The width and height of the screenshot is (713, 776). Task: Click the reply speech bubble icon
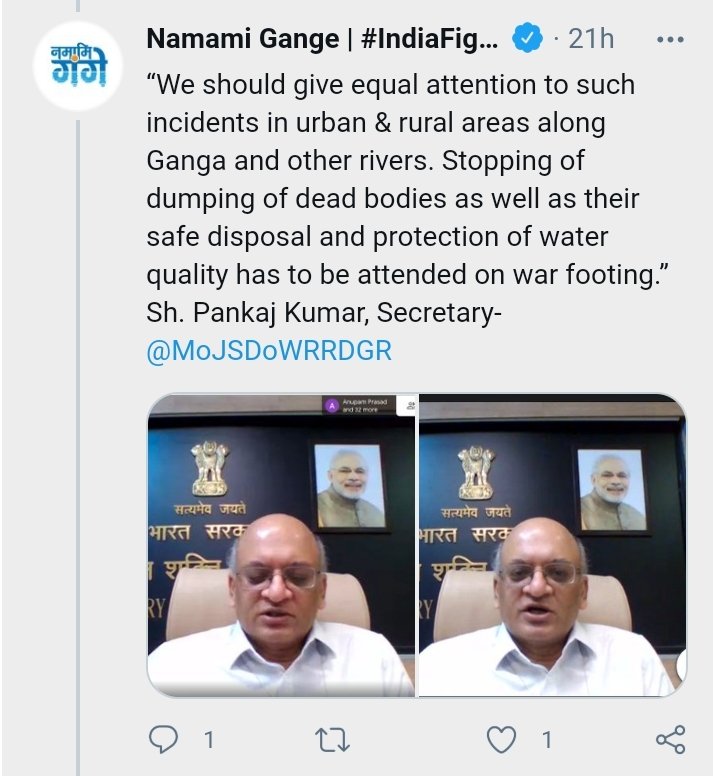pyautogui.click(x=163, y=740)
